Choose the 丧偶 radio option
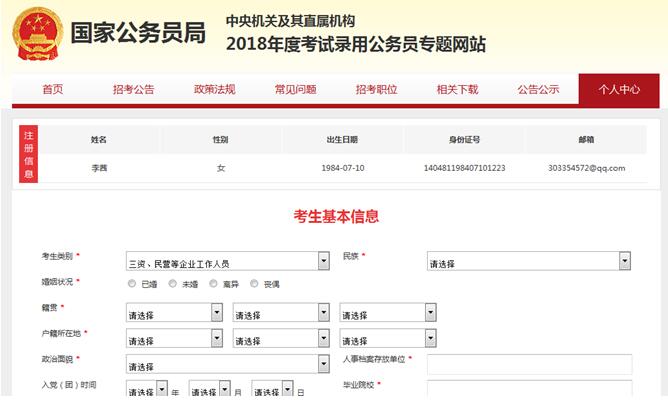 tap(255, 284)
